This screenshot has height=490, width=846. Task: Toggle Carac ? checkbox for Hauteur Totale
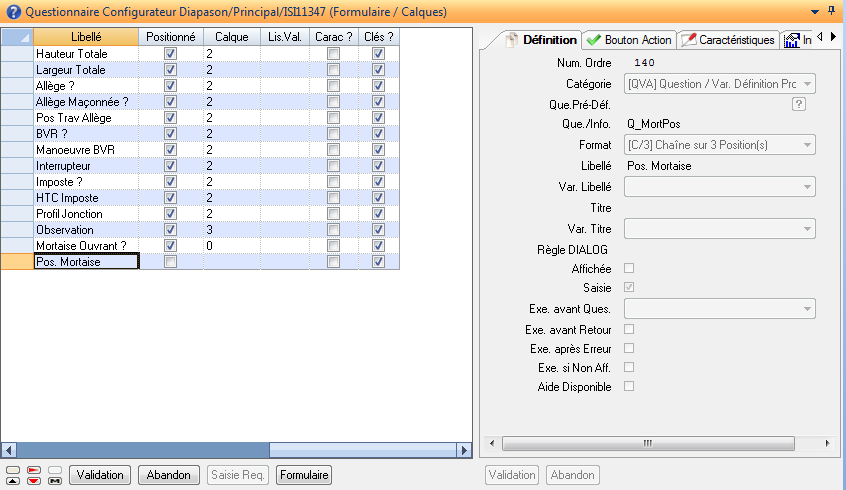(334, 53)
